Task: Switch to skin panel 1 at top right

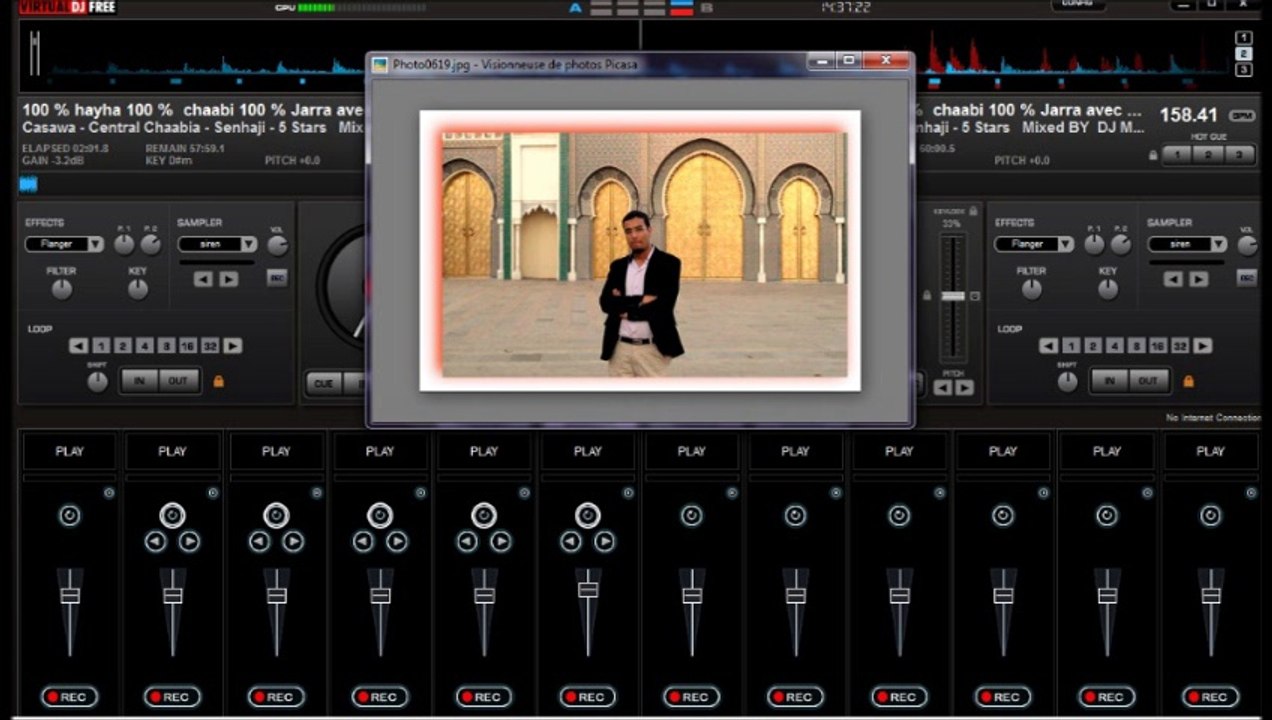Action: pyautogui.click(x=1244, y=39)
